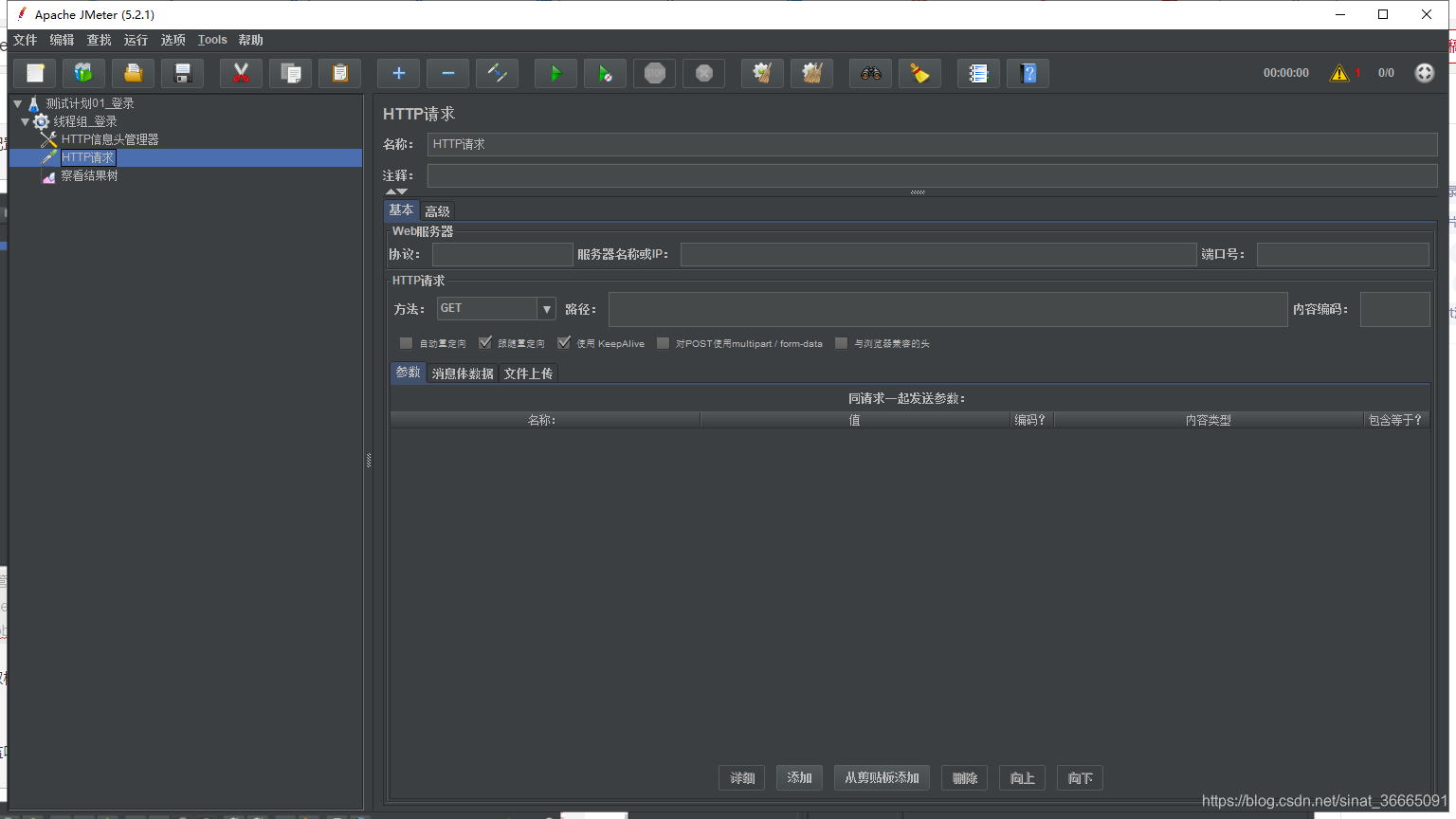Uncheck the 跟随重定向 checkbox
Viewport: 1456px width, 819px height.
[x=485, y=343]
